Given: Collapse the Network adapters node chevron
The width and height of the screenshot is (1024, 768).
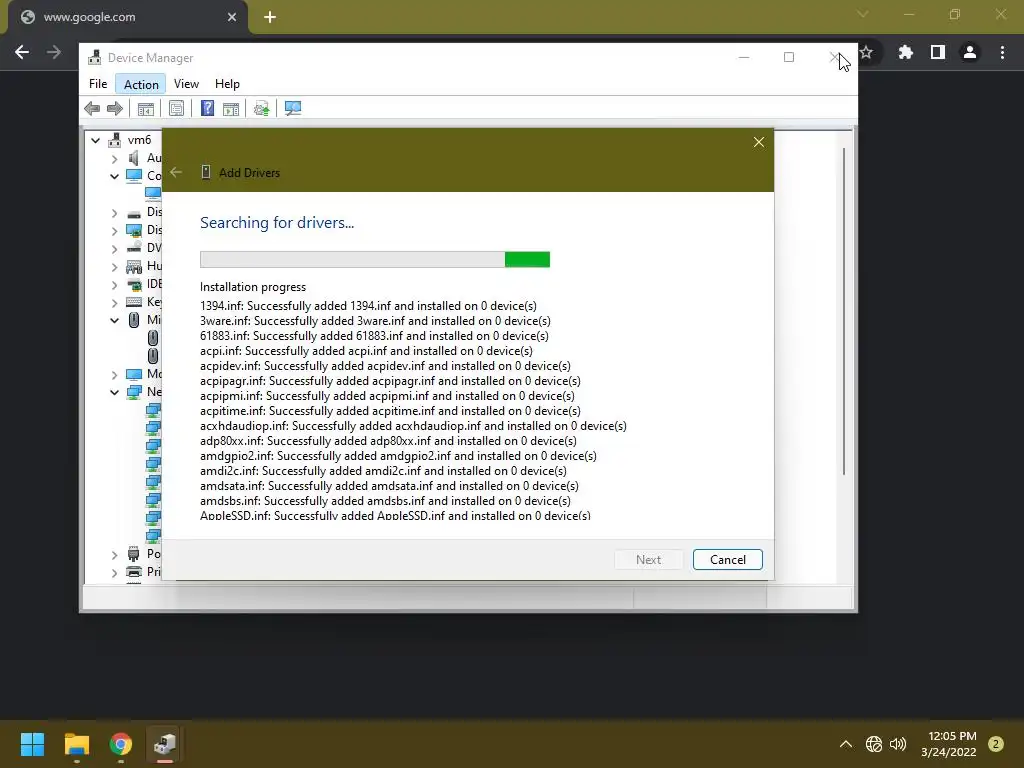Looking at the screenshot, I should (x=114, y=392).
